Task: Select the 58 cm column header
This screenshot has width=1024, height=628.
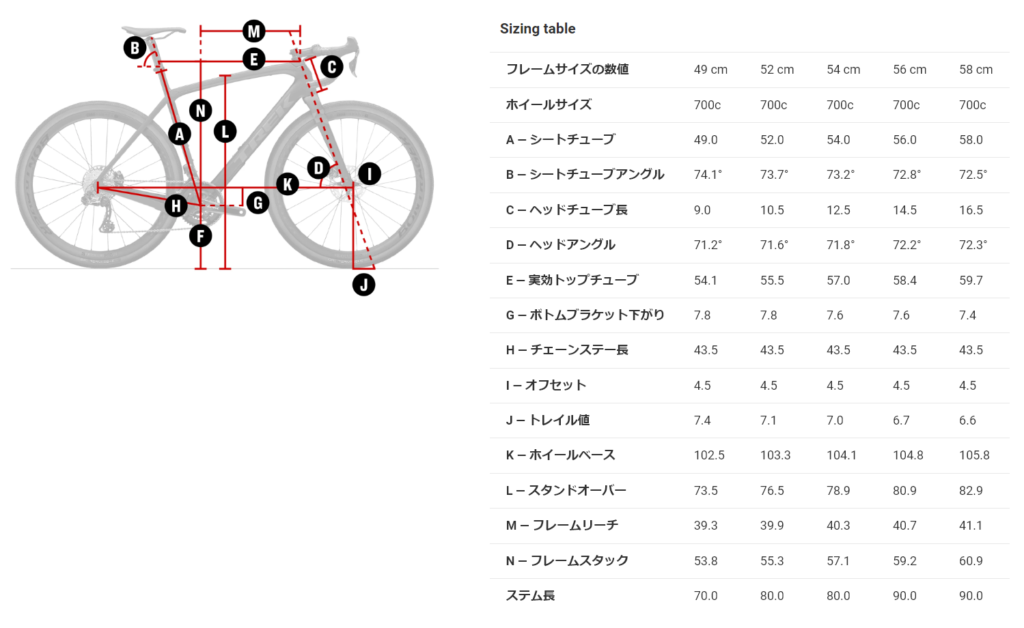Action: click(x=975, y=70)
